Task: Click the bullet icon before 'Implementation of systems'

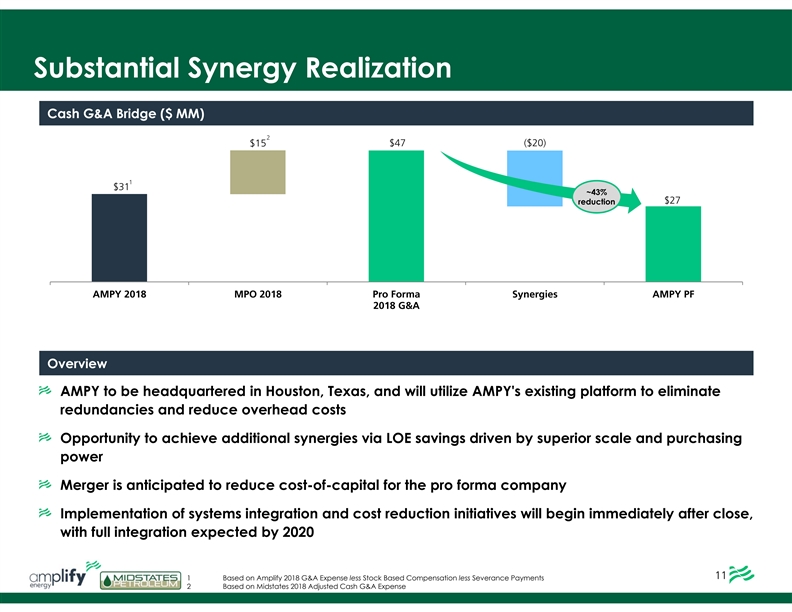Action: [45, 513]
